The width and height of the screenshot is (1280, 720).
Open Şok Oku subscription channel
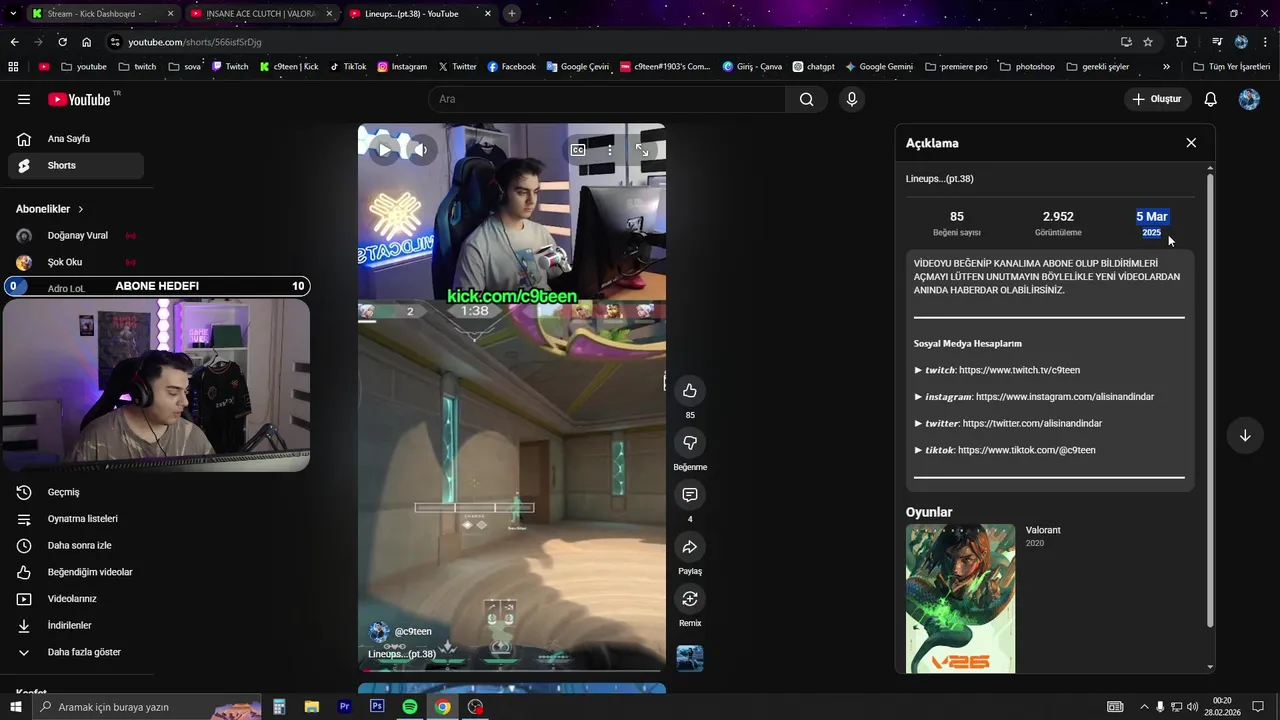(75, 262)
